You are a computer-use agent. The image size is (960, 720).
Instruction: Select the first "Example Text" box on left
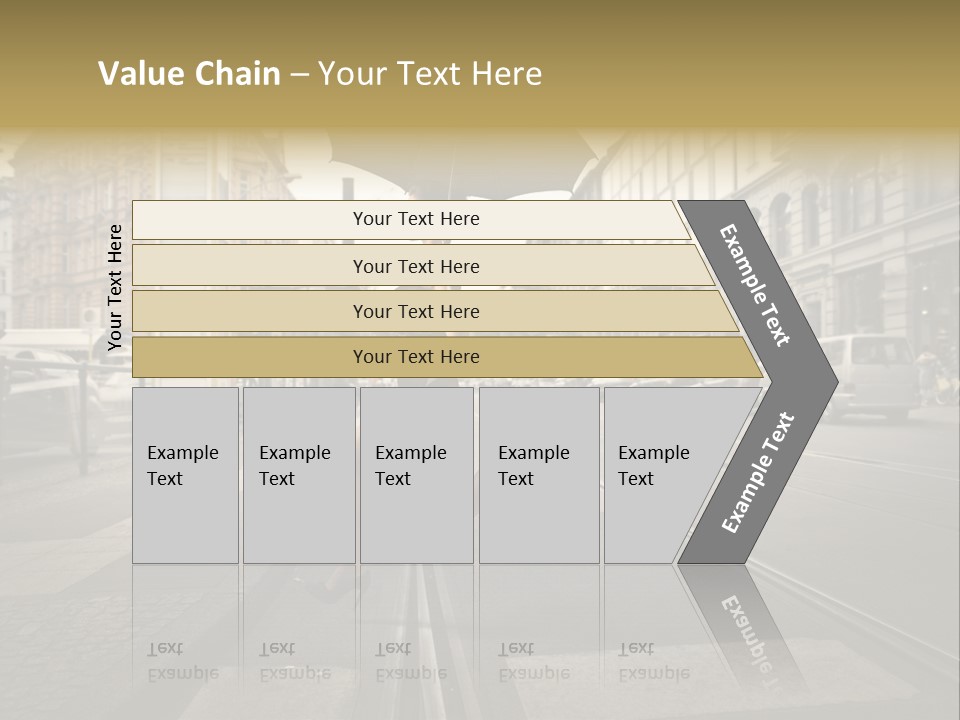coord(185,475)
